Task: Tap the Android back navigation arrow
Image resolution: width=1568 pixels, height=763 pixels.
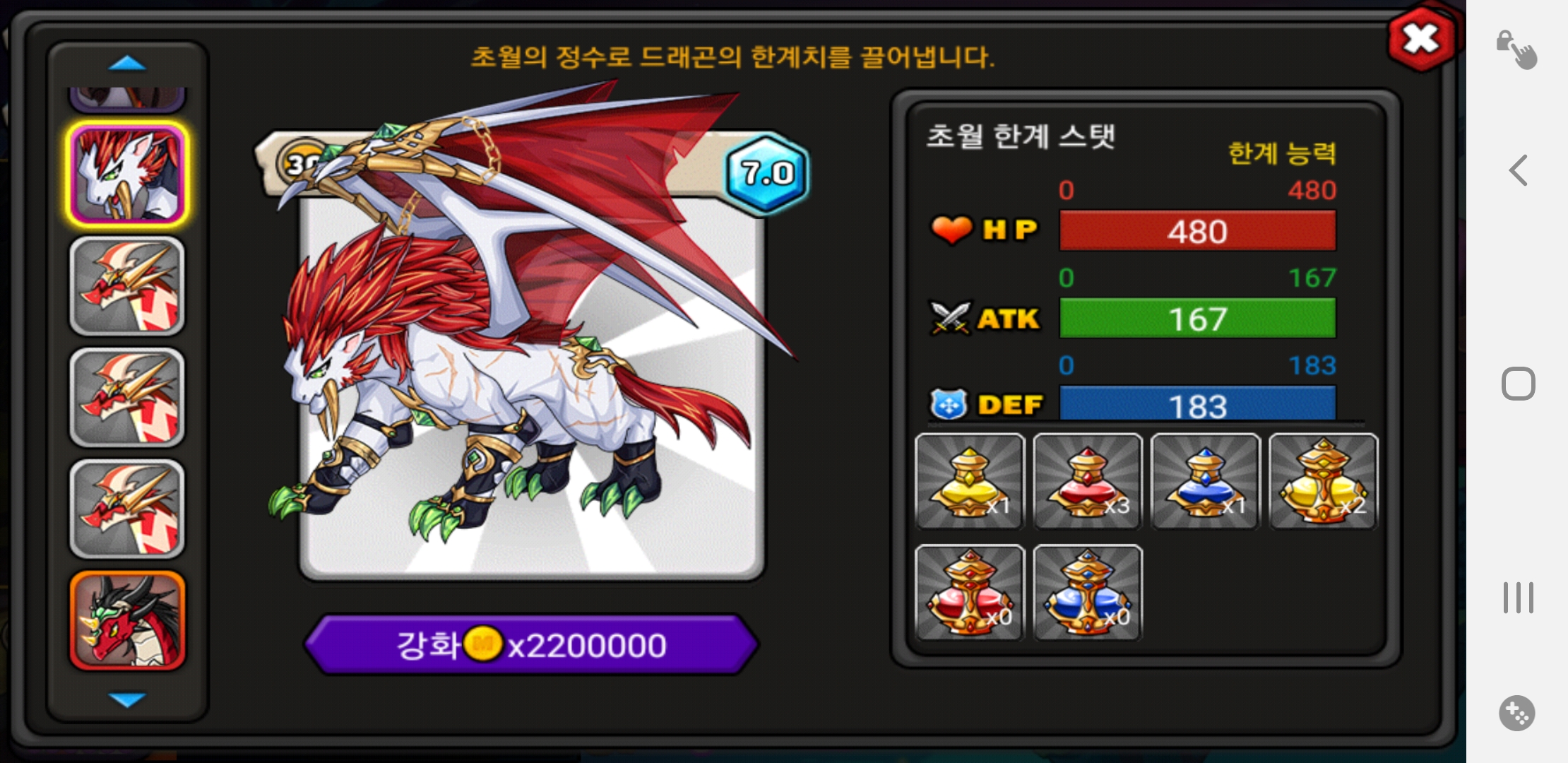Action: pyautogui.click(x=1519, y=170)
